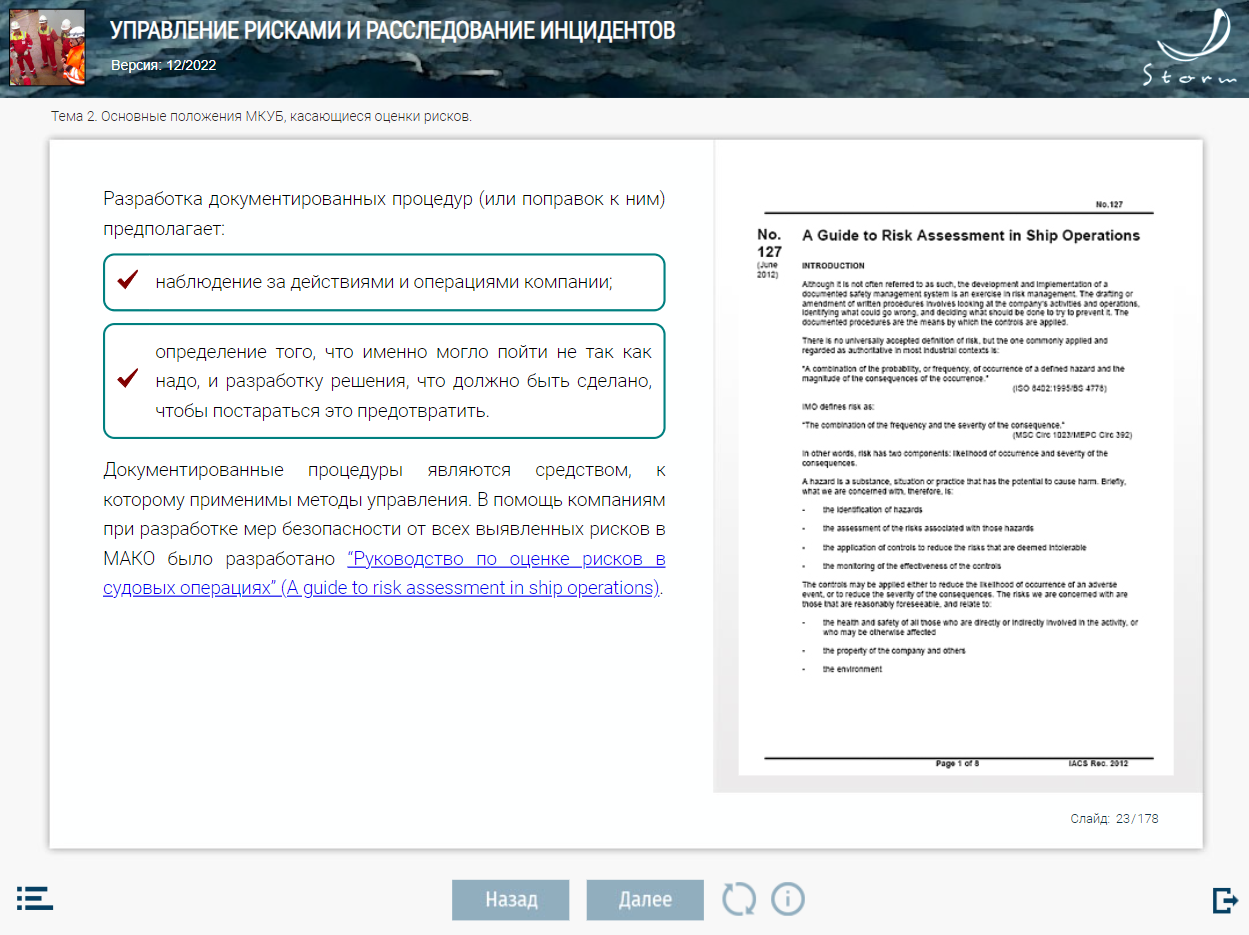The height and width of the screenshot is (935, 1249).
Task: Click 'Page 1 of 8' in document footer
Action: pos(957,764)
